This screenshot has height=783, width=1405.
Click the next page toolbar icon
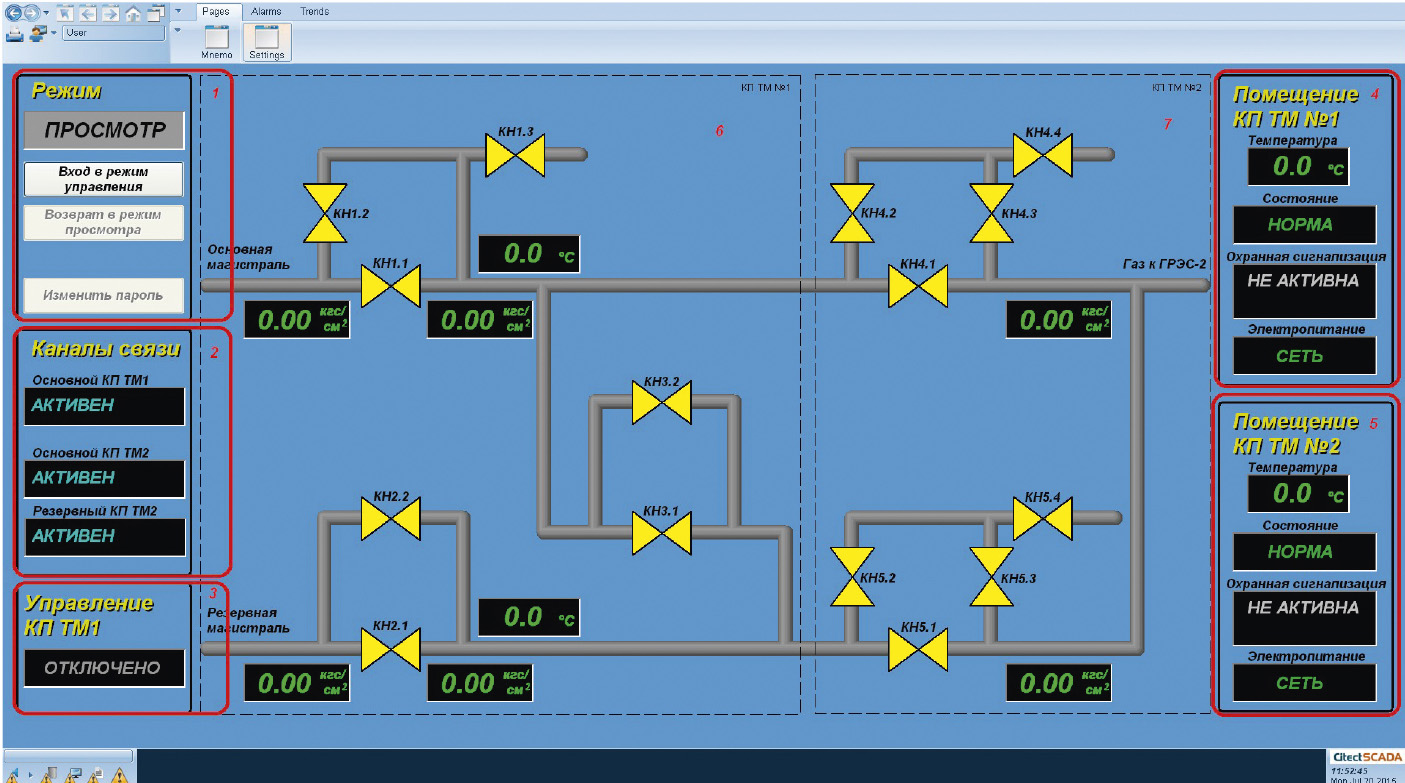point(110,14)
